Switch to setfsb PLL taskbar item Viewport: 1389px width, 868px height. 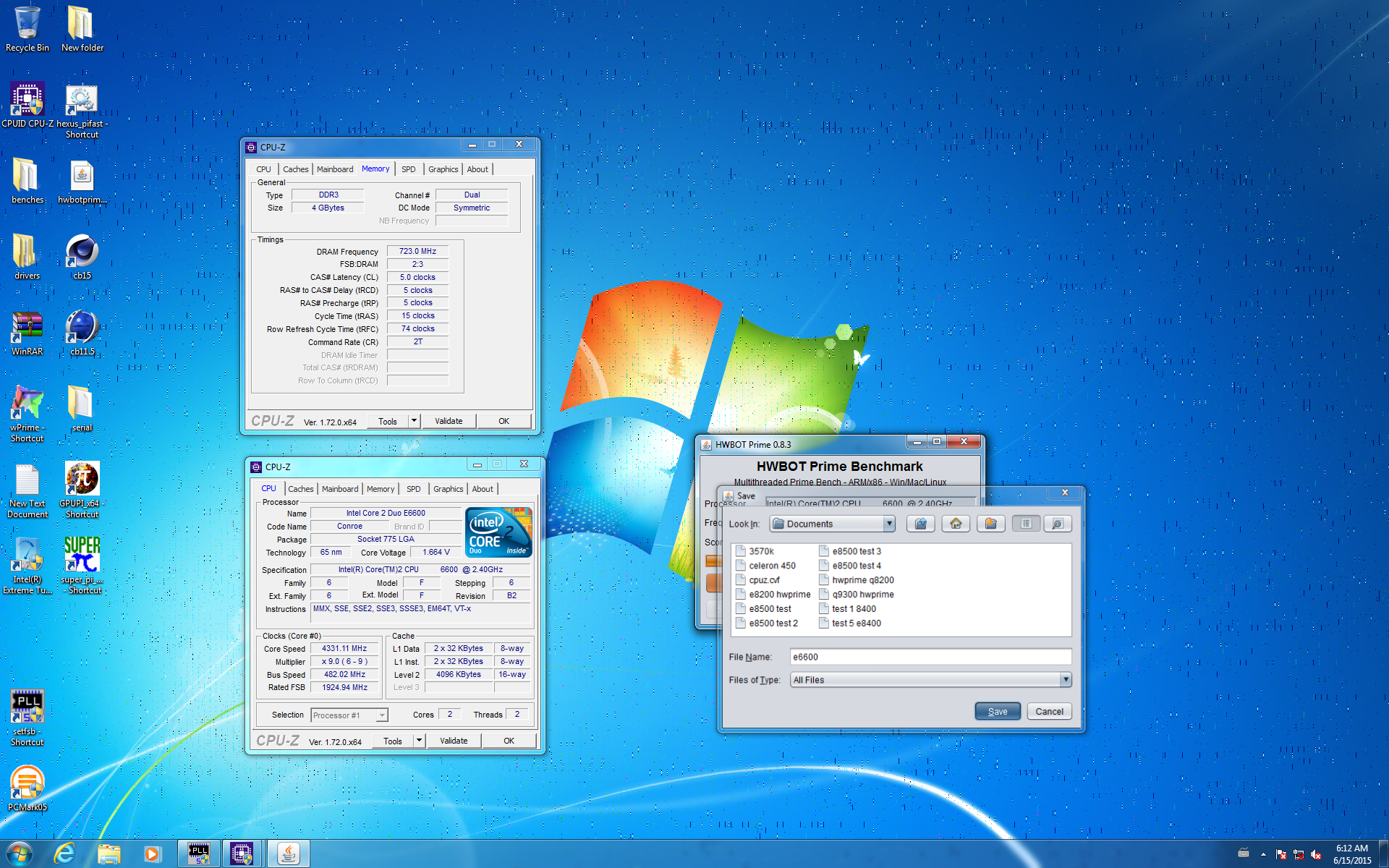coord(199,854)
